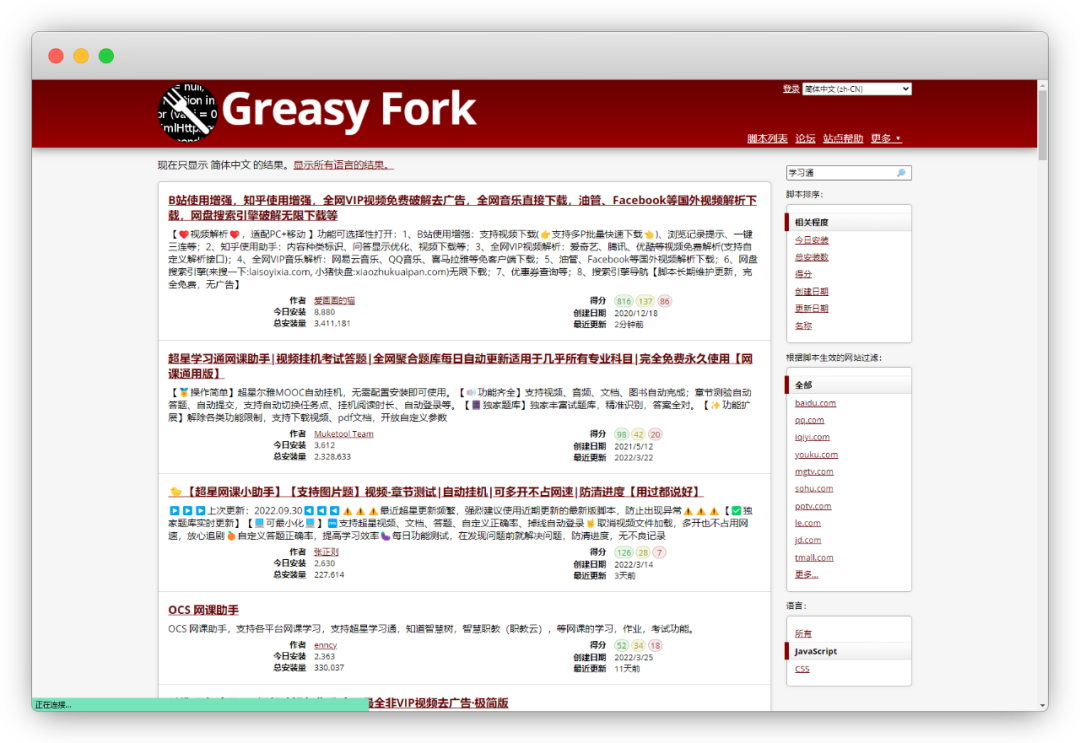This screenshot has height=743, width=1080.
Task: Click the yellow macOS window button
Action: pos(81,56)
